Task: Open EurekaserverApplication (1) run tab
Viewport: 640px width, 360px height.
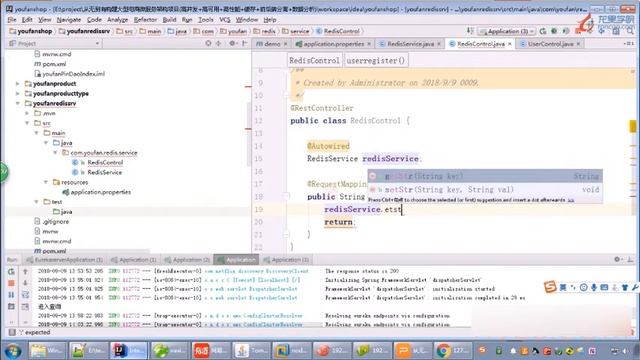Action: coord(64,260)
